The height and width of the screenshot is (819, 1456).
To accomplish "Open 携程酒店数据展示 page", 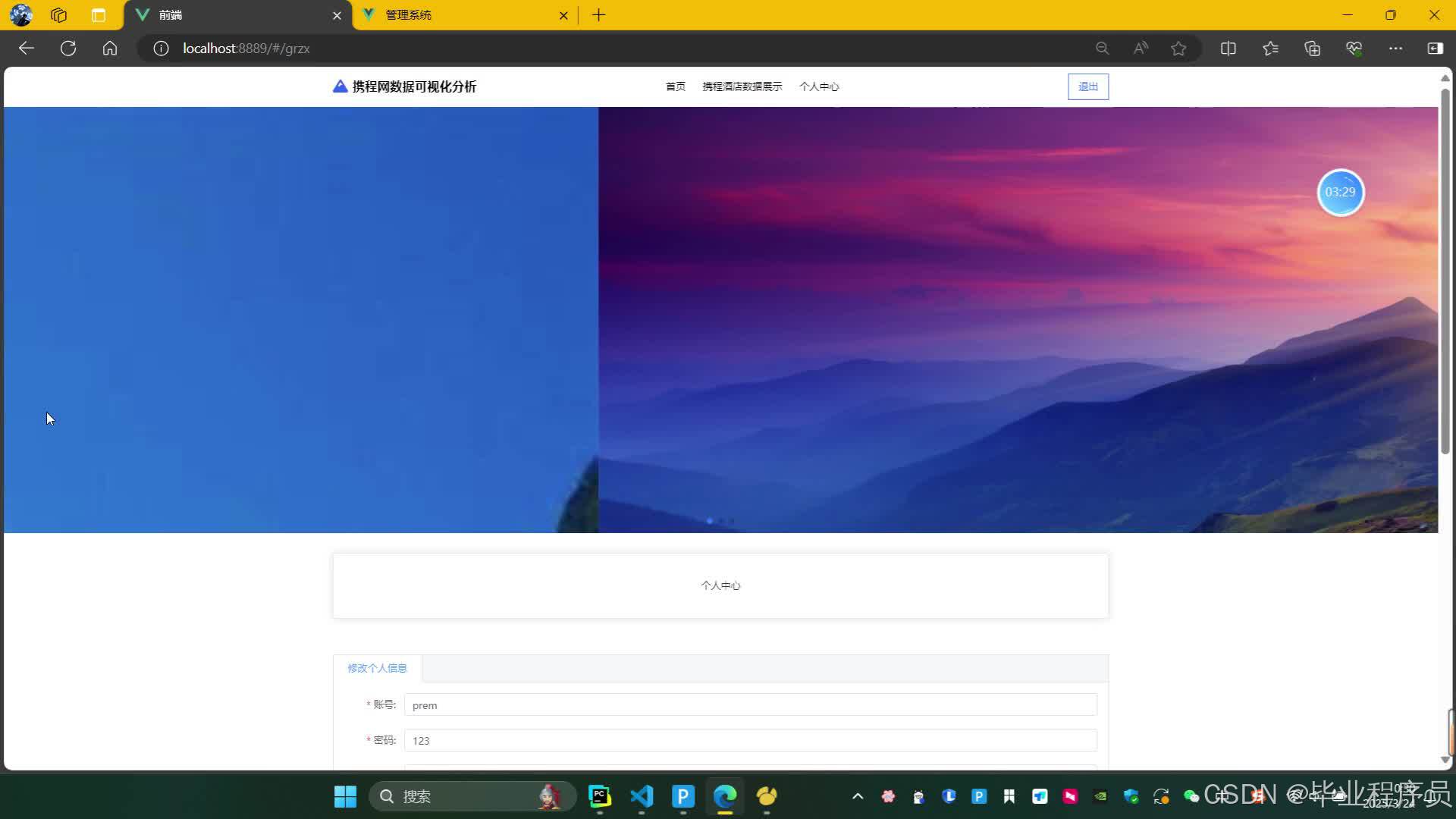I will [x=742, y=86].
